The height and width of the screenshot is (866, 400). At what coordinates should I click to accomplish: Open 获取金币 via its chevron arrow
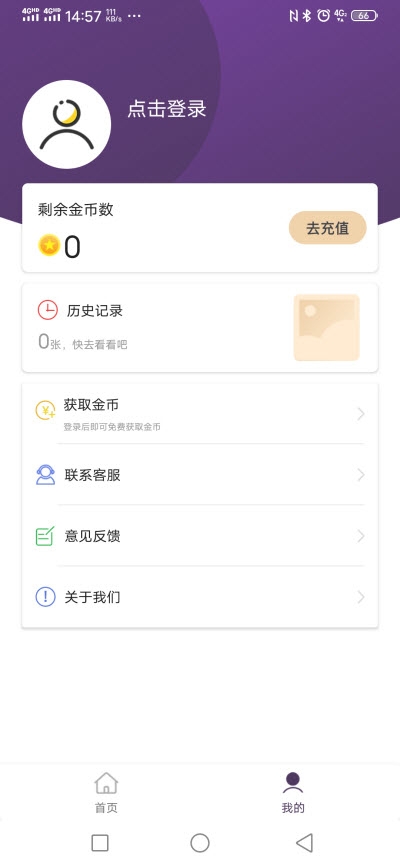[361, 414]
